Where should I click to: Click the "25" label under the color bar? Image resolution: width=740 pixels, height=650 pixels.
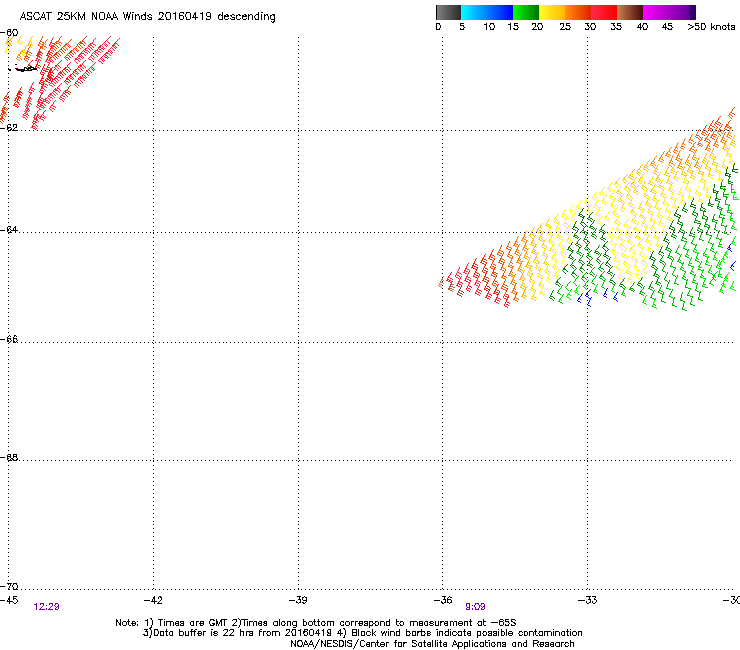(x=565, y=27)
